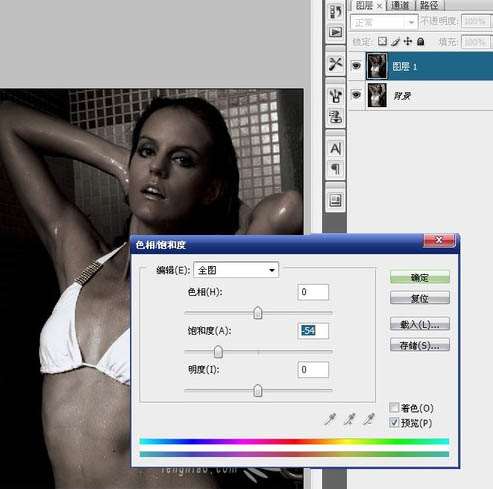The width and height of the screenshot is (493, 489).
Task: Hide the 背景 layer with eye icon
Action: point(356,95)
